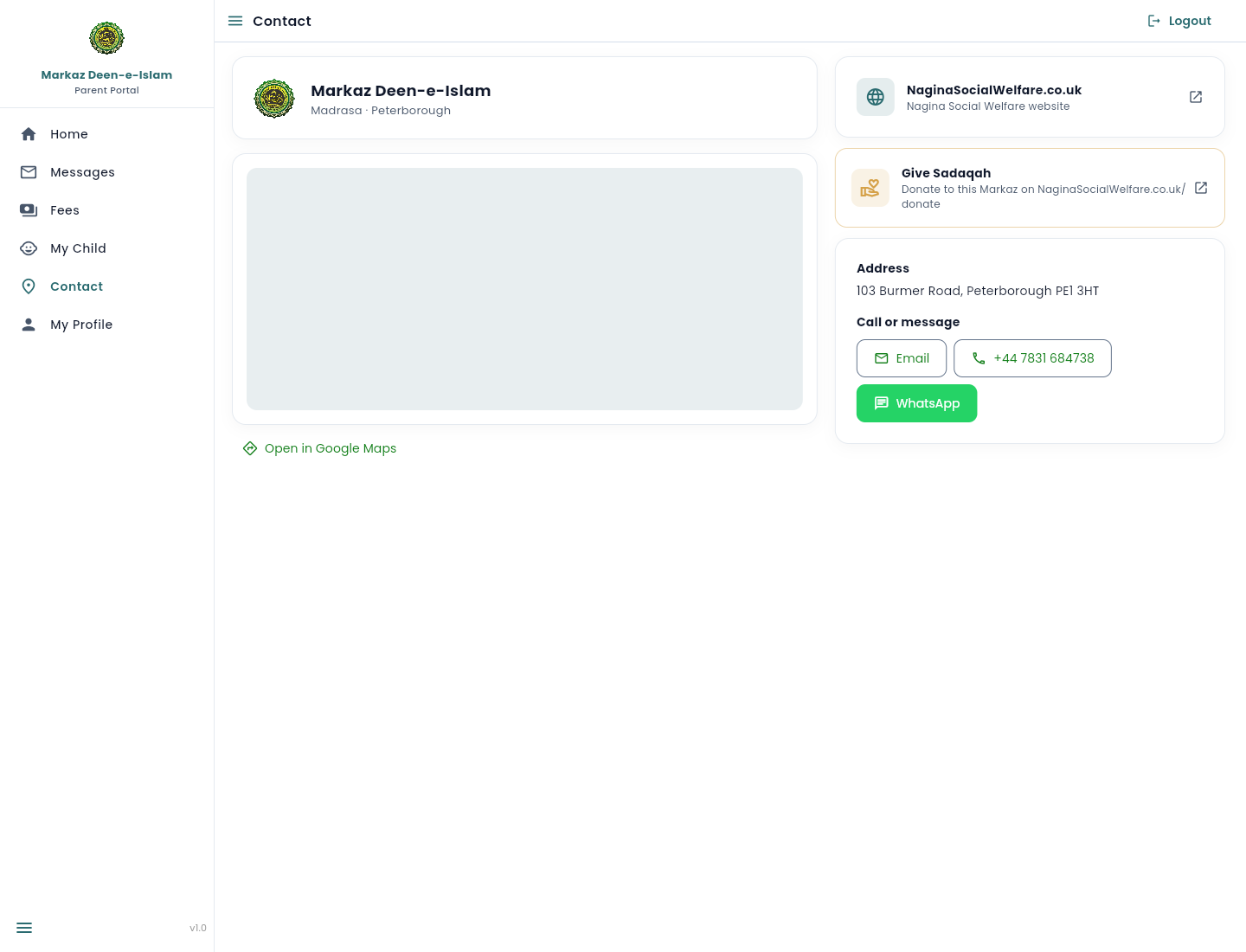Click the Parent Portal sidebar label
Screen dimensions: 1246x952
(x=106, y=90)
